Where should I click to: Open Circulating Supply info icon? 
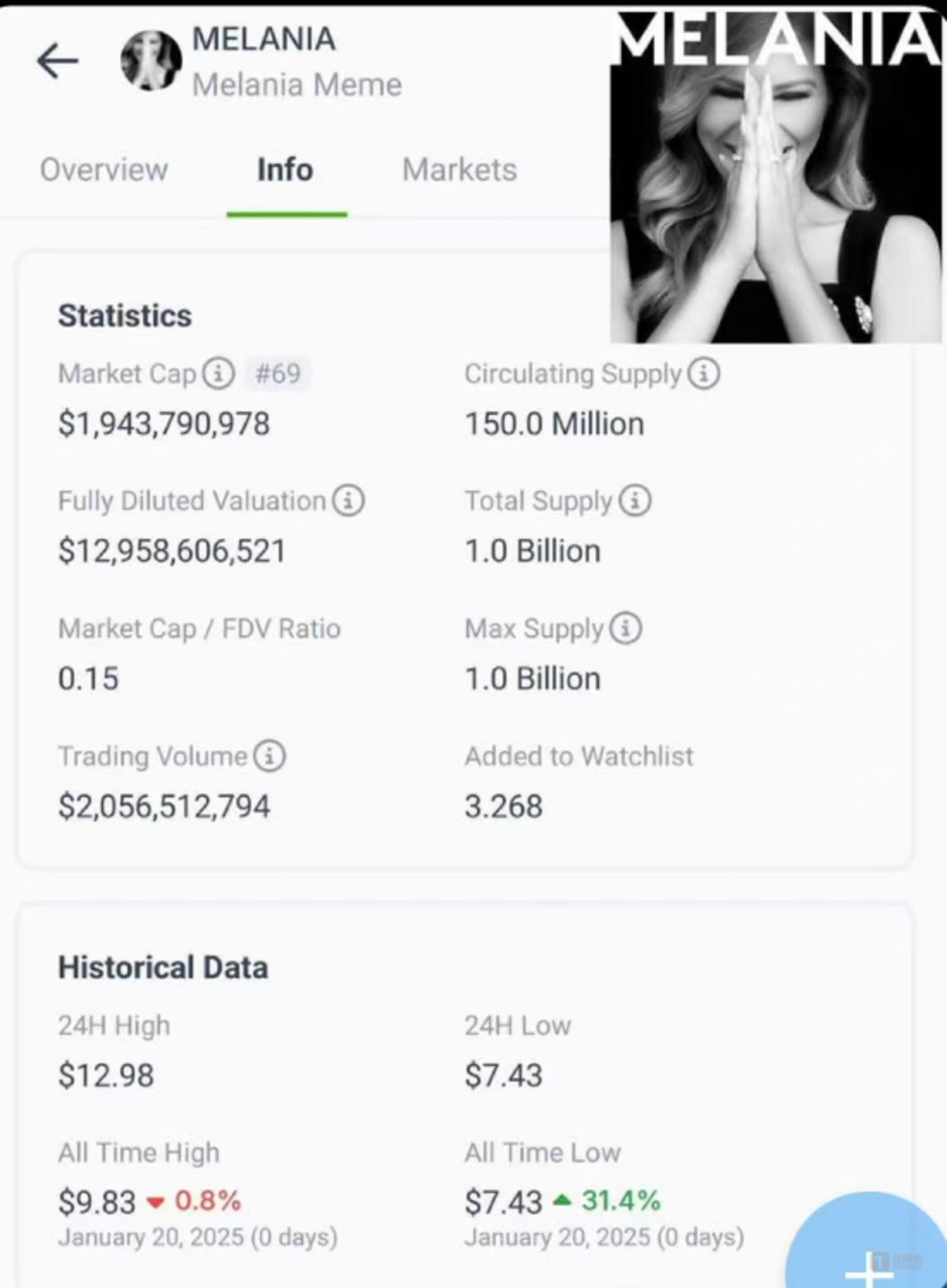point(704,374)
